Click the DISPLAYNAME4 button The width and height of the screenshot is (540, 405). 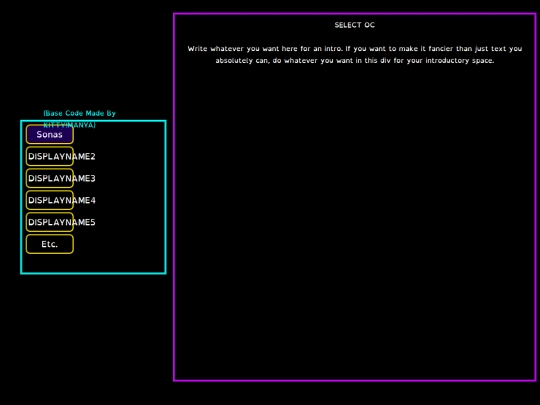click(50, 200)
